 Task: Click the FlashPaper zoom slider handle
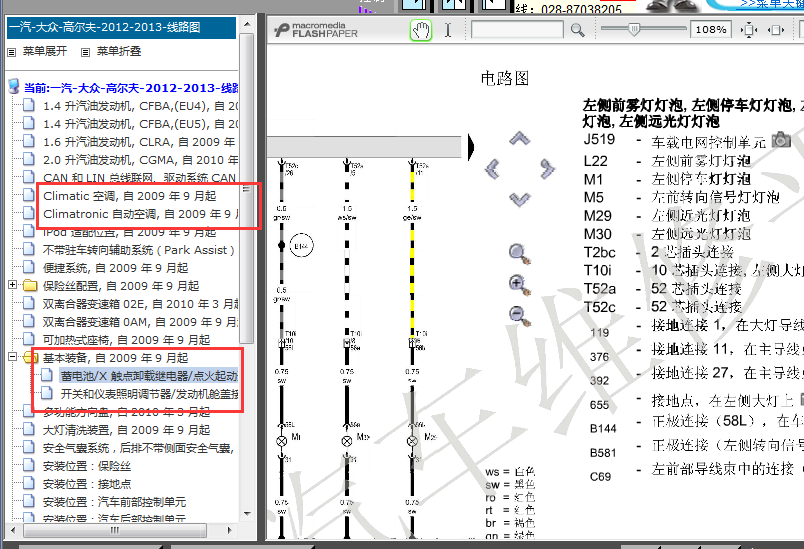pos(634,29)
